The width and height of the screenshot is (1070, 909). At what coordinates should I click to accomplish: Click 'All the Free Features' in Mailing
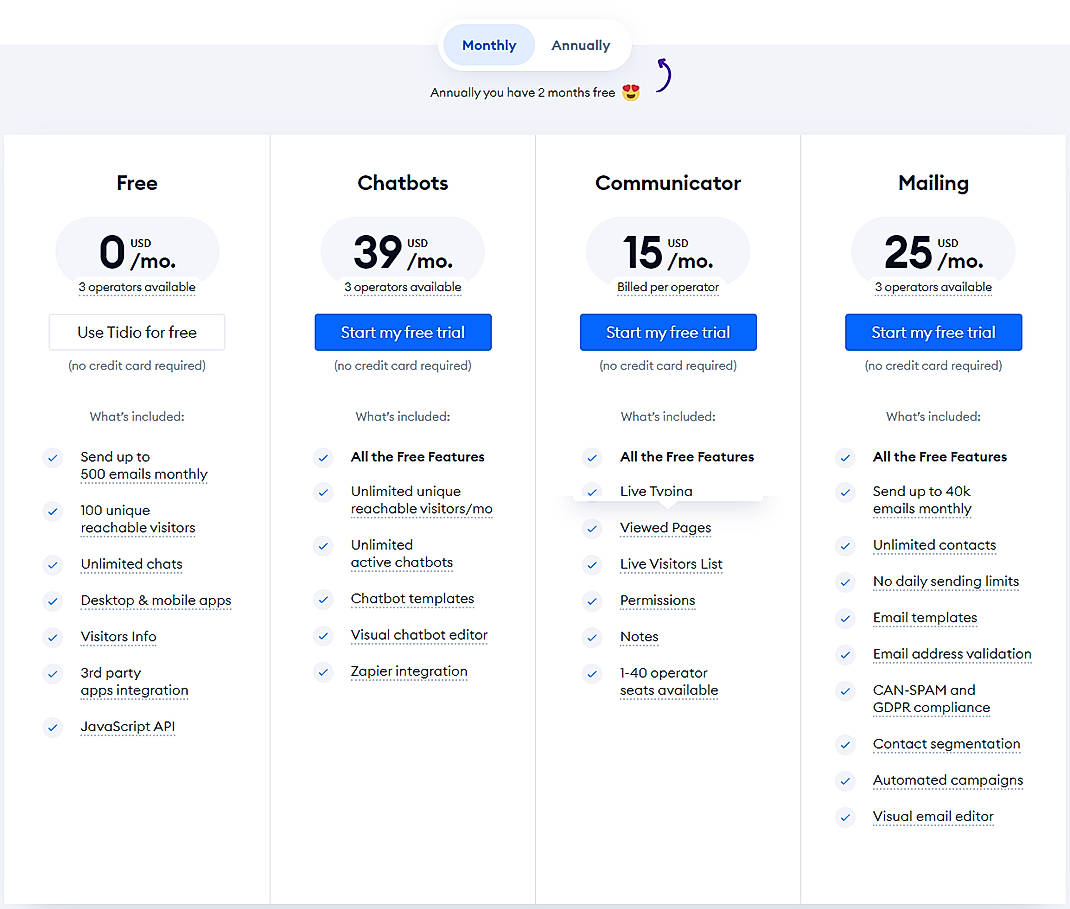[940, 457]
